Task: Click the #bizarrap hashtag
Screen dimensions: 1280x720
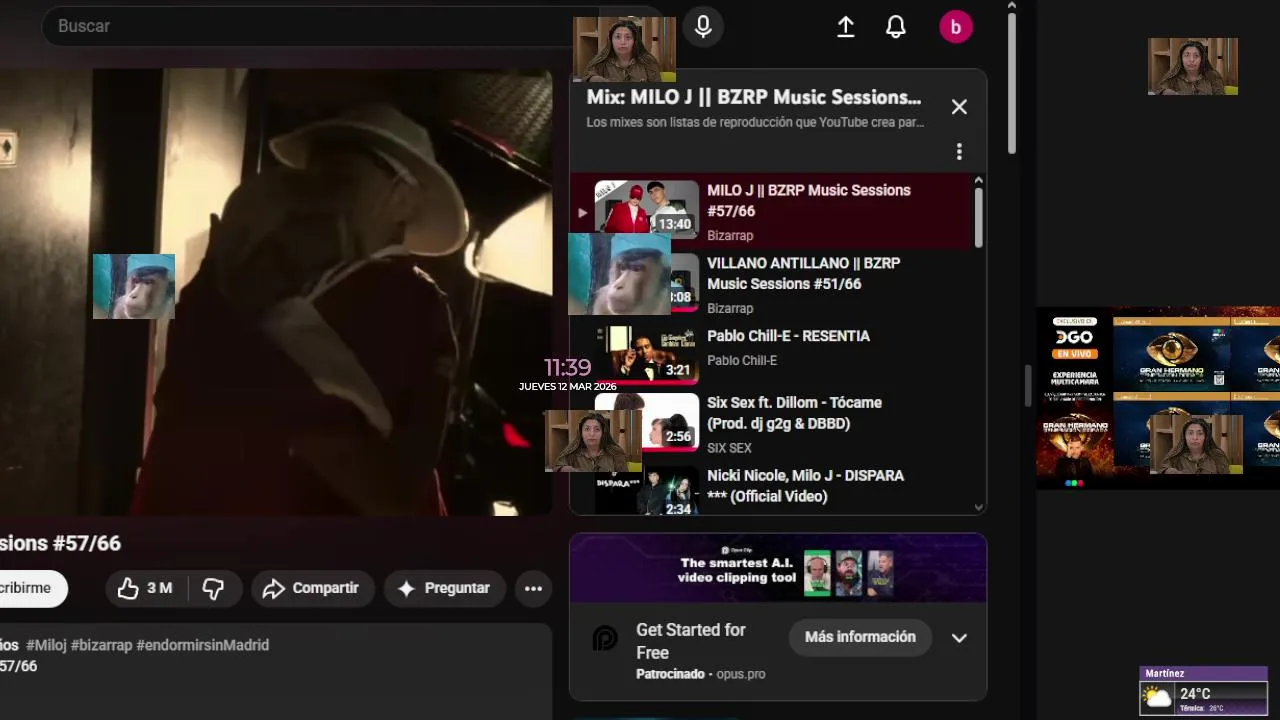Action: click(x=101, y=645)
